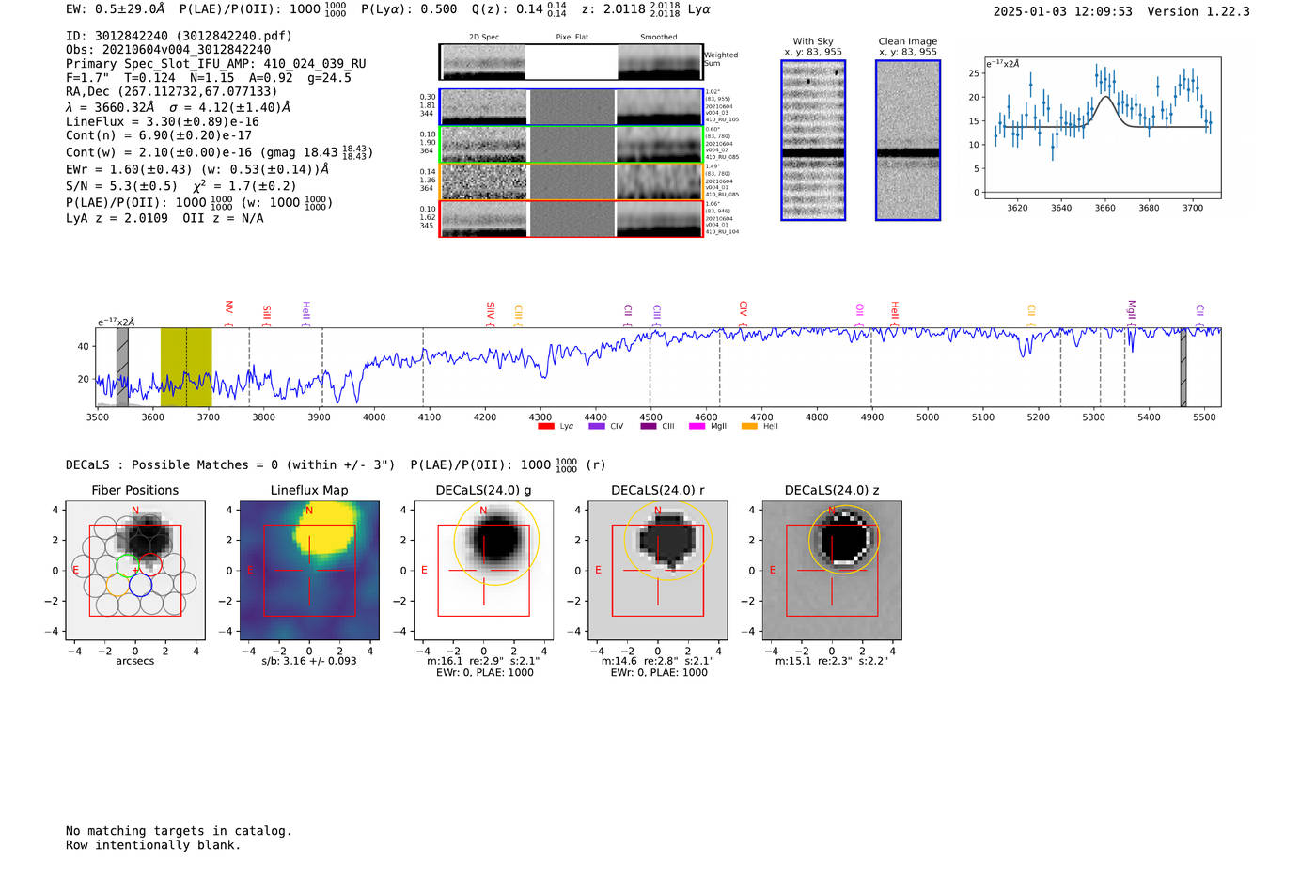Click the OII line marker above spectrum

click(859, 312)
